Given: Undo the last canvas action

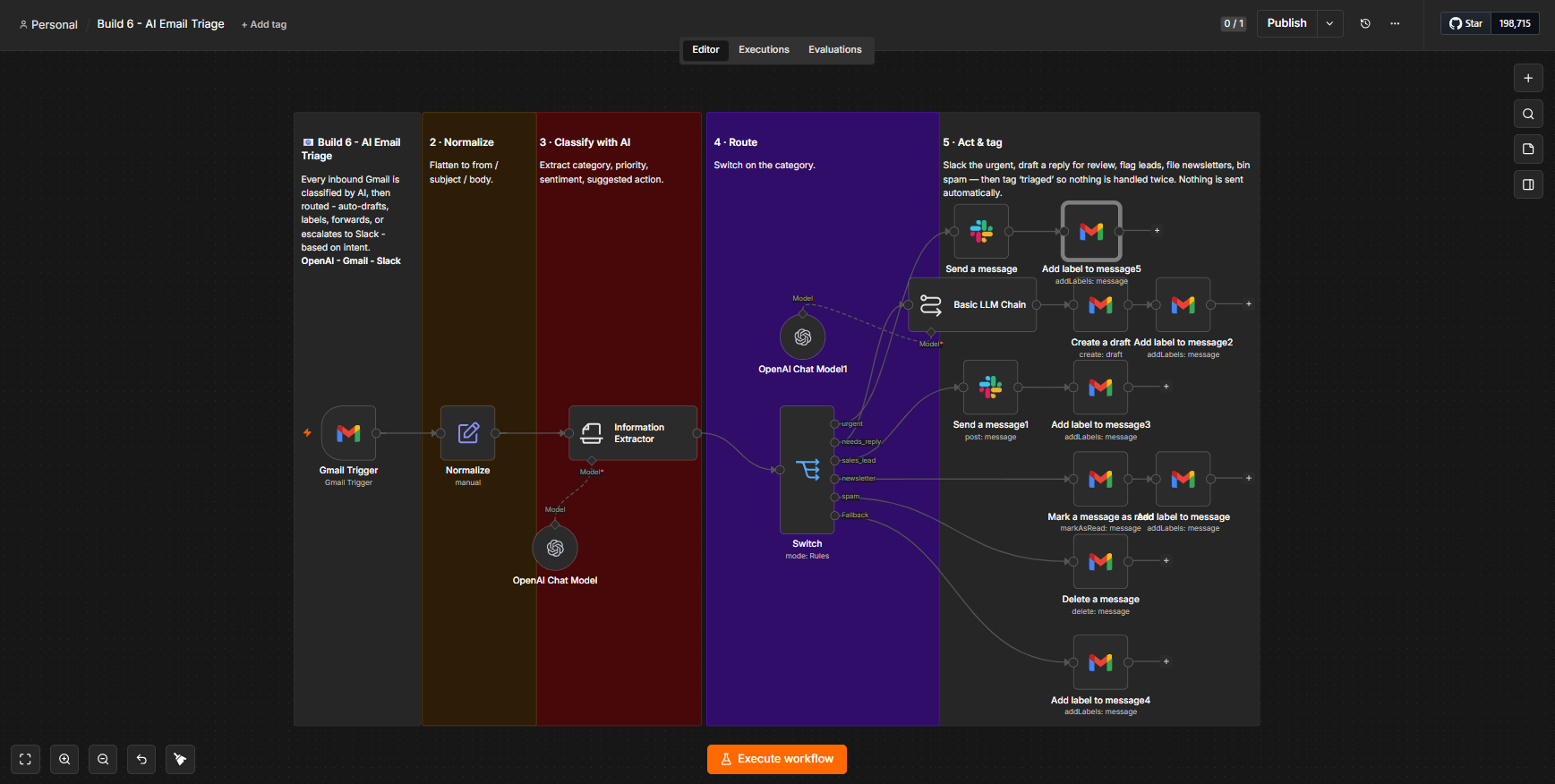Looking at the screenshot, I should pos(141,760).
